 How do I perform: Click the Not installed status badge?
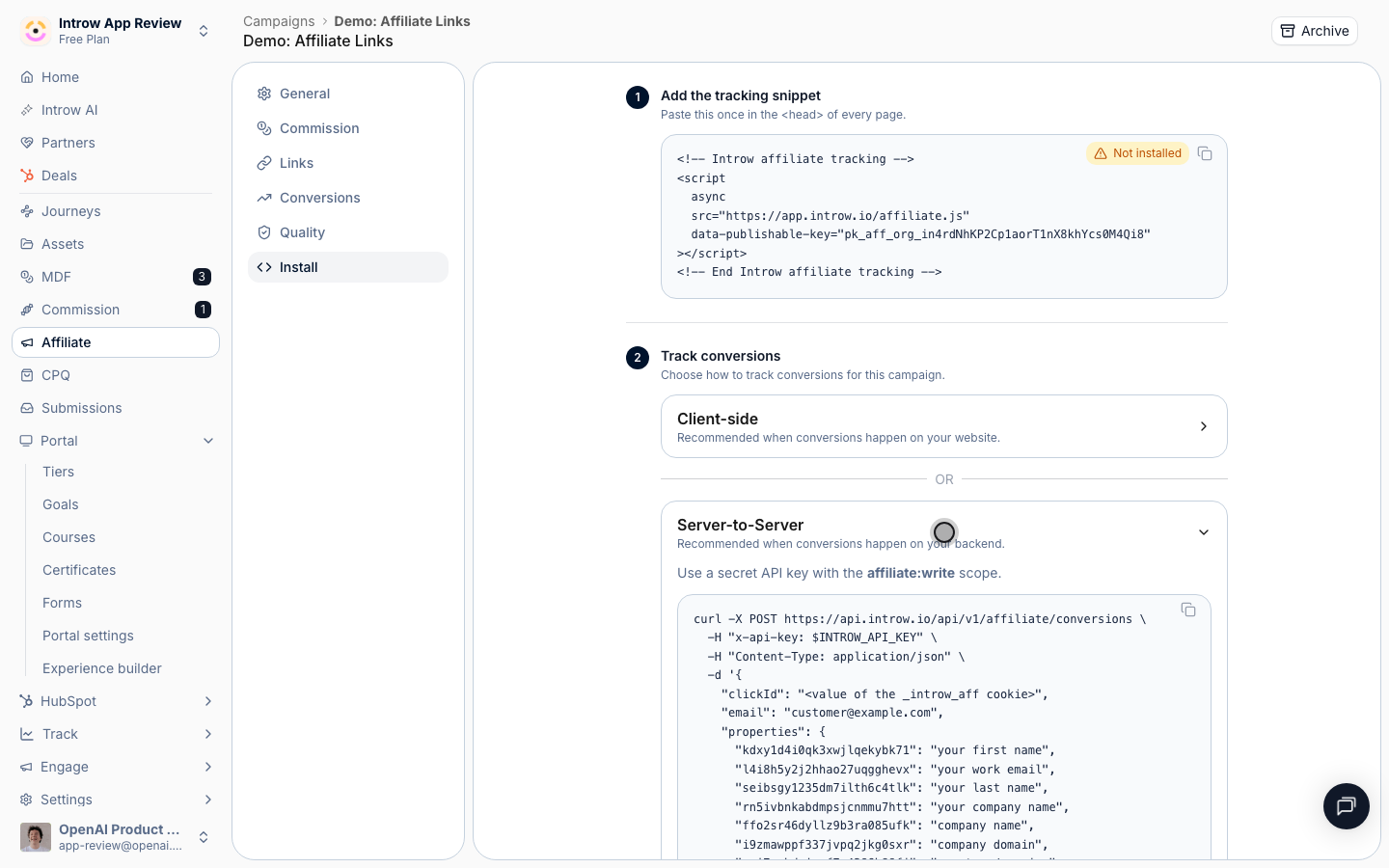(1137, 153)
